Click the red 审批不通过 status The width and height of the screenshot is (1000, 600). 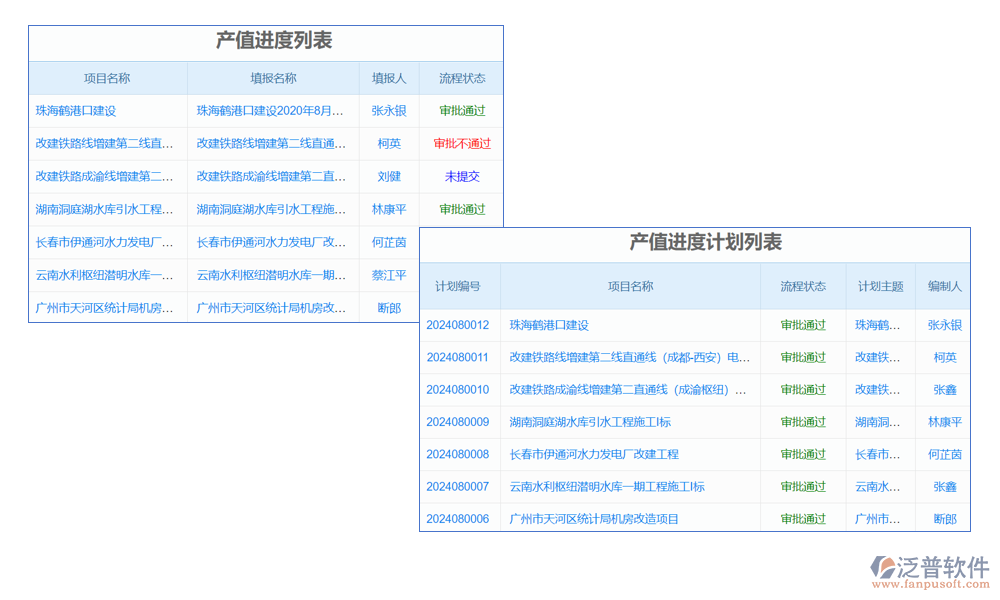pos(462,144)
